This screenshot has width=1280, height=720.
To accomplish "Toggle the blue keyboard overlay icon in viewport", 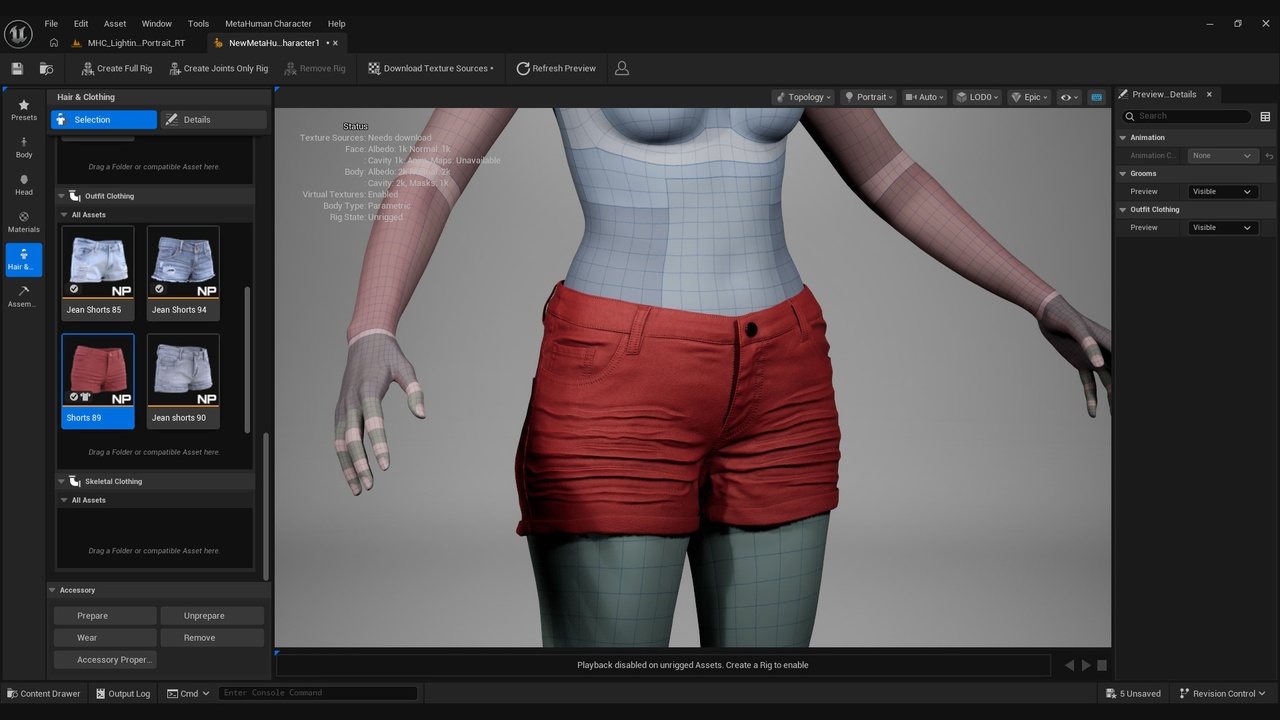I will coord(1096,97).
